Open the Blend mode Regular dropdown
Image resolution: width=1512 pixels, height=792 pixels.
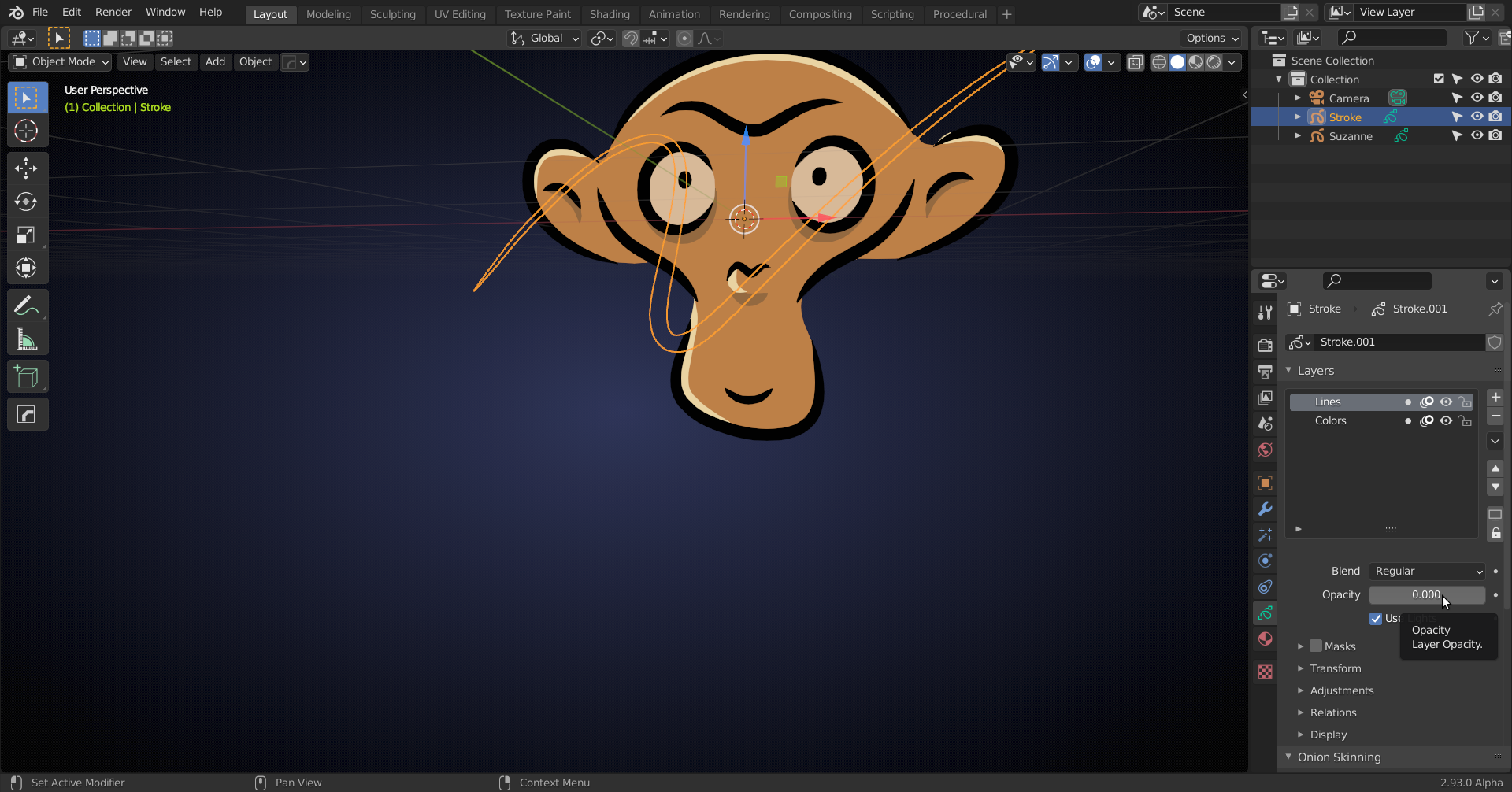1427,572
